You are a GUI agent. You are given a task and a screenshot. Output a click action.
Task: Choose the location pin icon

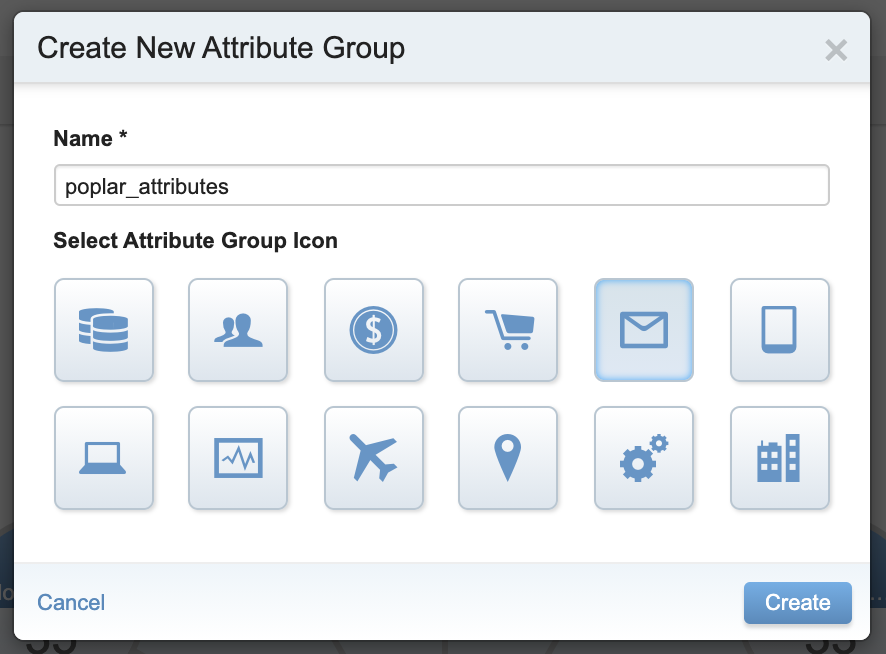[508, 458]
